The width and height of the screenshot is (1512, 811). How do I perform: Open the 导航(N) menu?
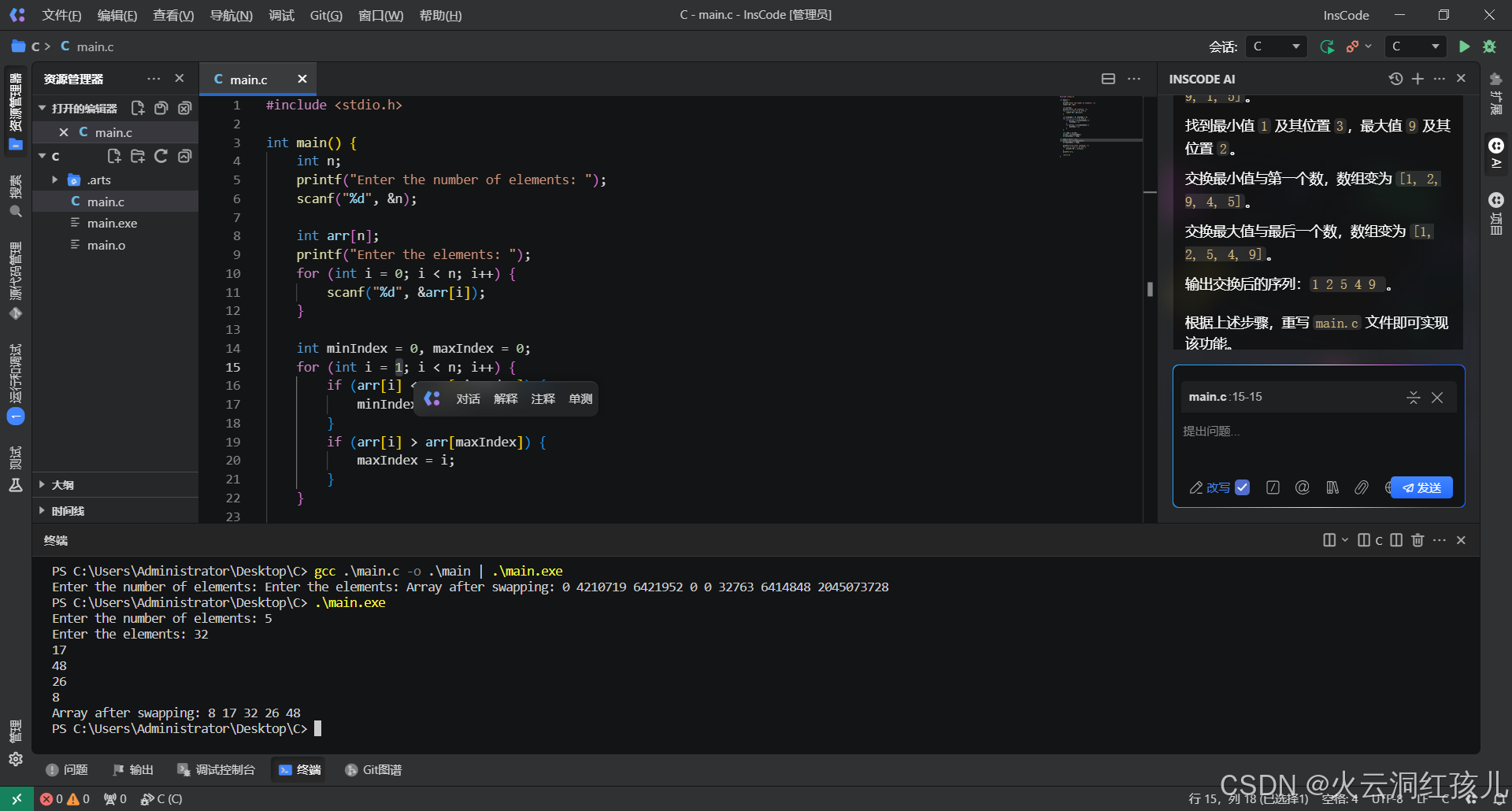click(232, 15)
